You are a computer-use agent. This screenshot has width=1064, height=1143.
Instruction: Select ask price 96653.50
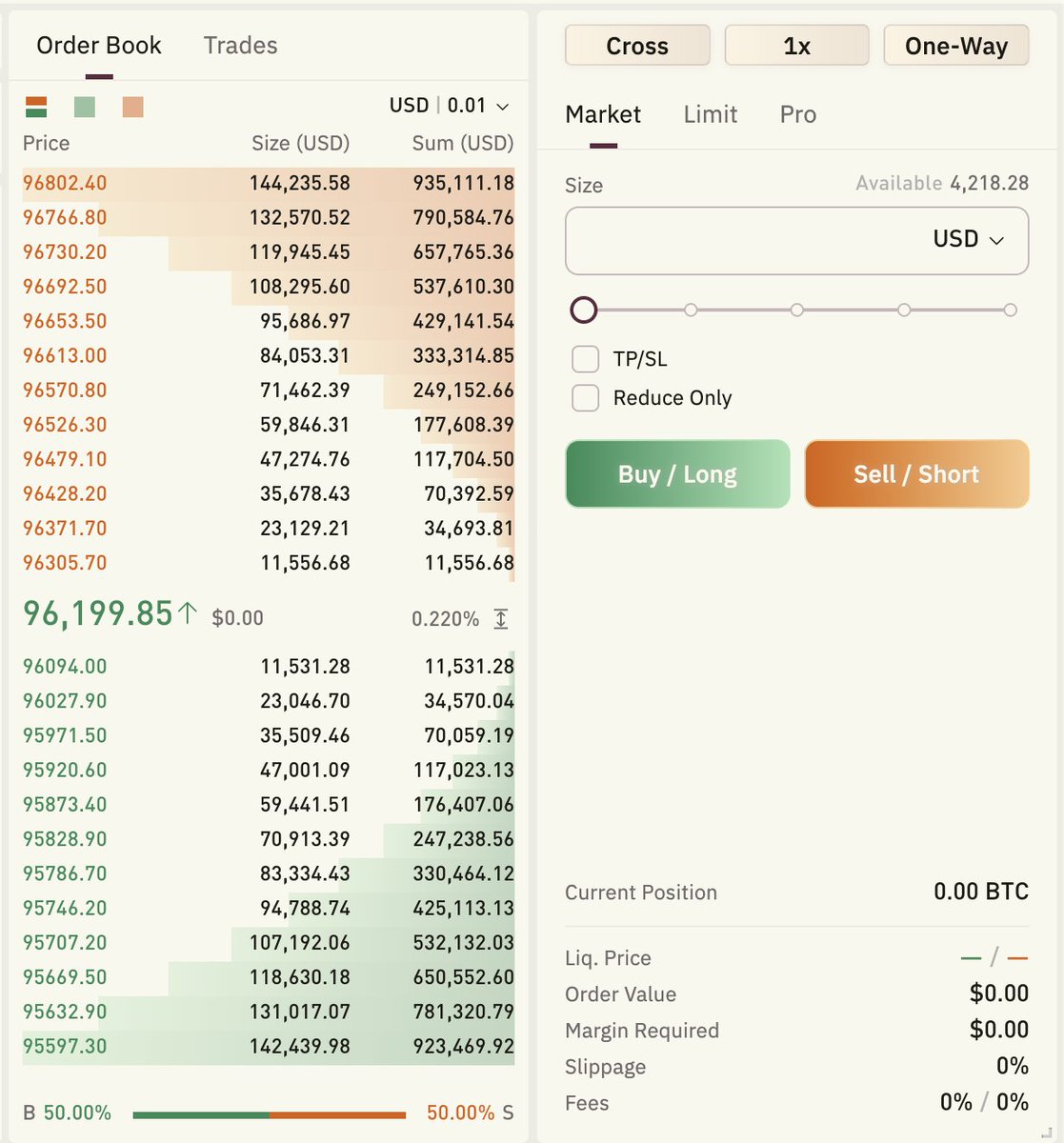click(65, 321)
